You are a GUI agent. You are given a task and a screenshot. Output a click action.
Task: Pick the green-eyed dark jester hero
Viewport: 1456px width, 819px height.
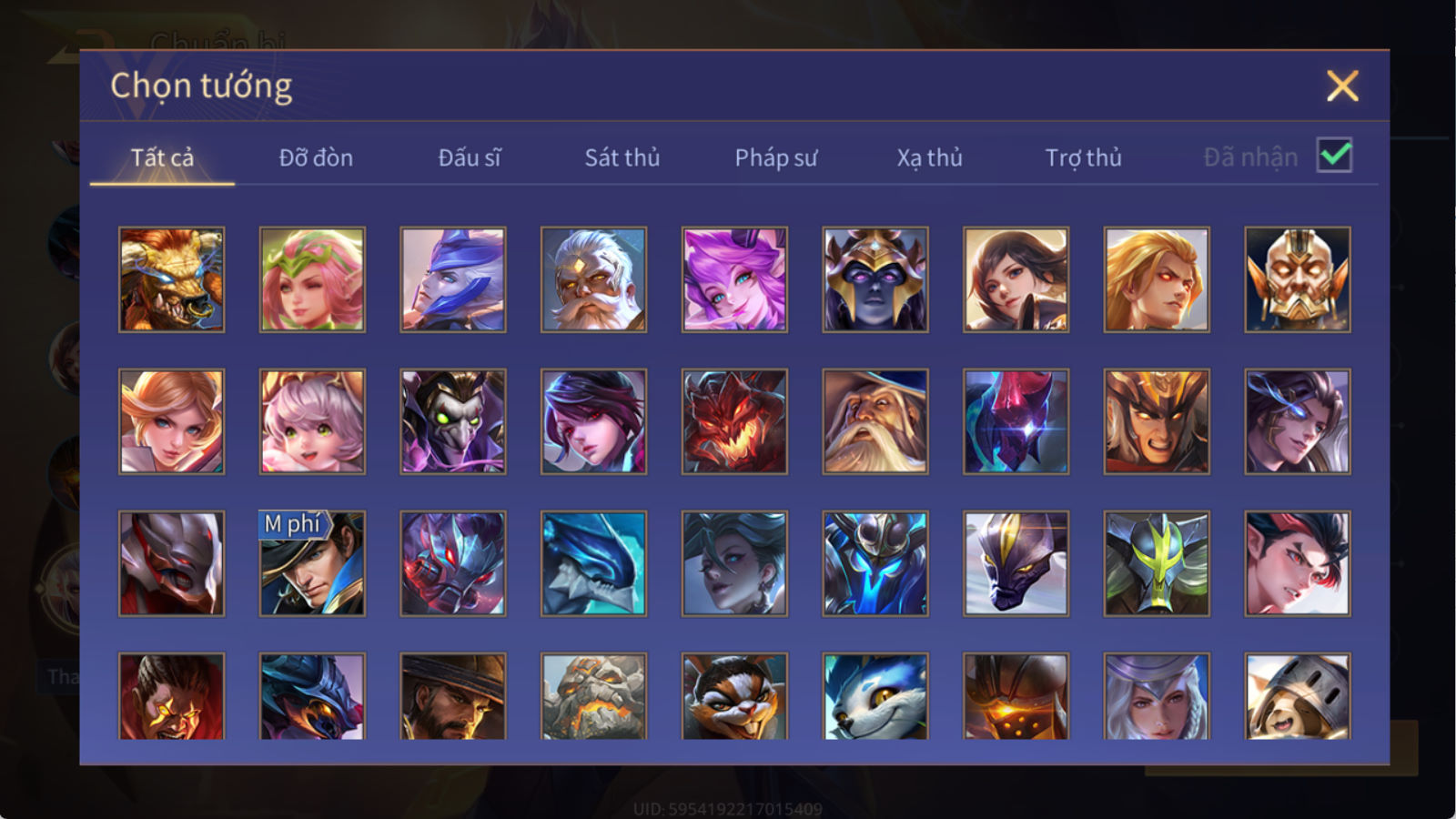click(453, 421)
